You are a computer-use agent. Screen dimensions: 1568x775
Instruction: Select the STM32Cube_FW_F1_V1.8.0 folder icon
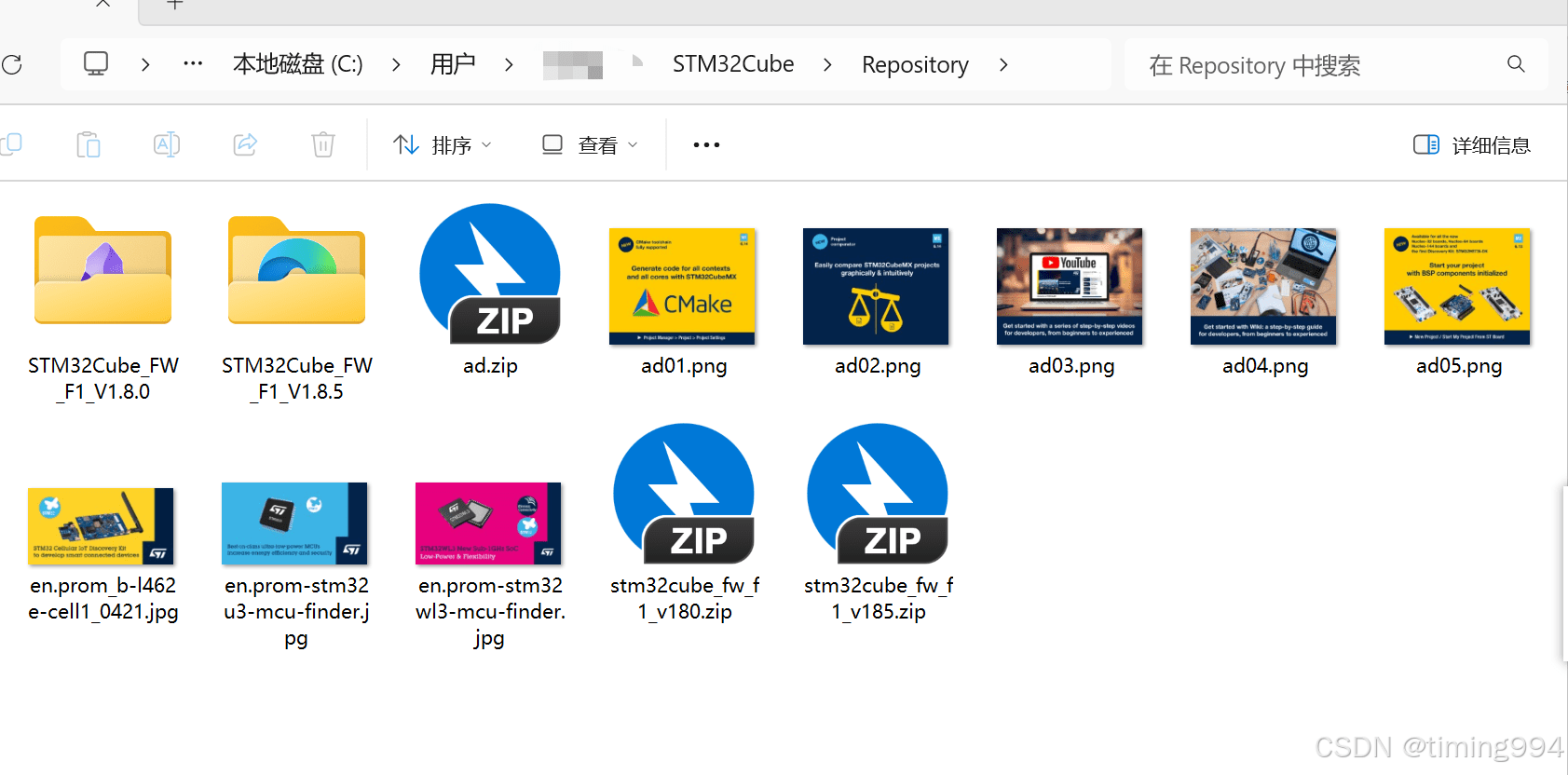point(103,270)
